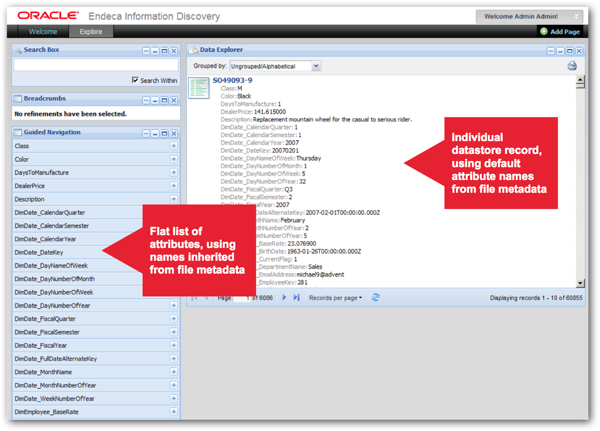Expand the Color attribute
The width and height of the screenshot is (600, 431).
pyautogui.click(x=173, y=159)
